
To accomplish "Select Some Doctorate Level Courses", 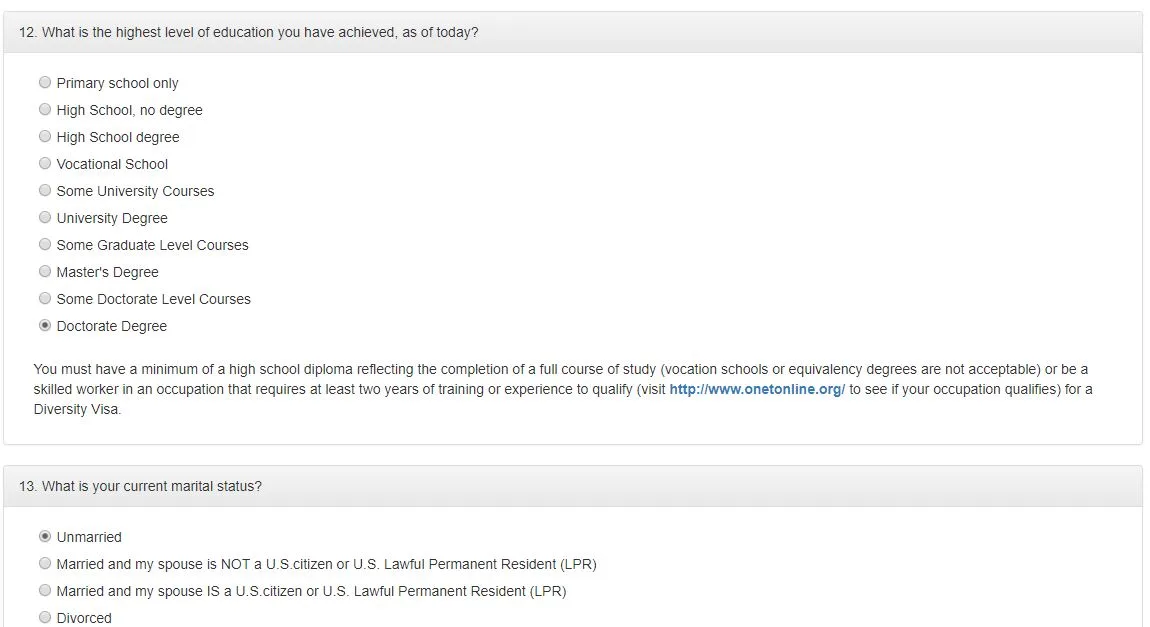I will [x=45, y=298].
